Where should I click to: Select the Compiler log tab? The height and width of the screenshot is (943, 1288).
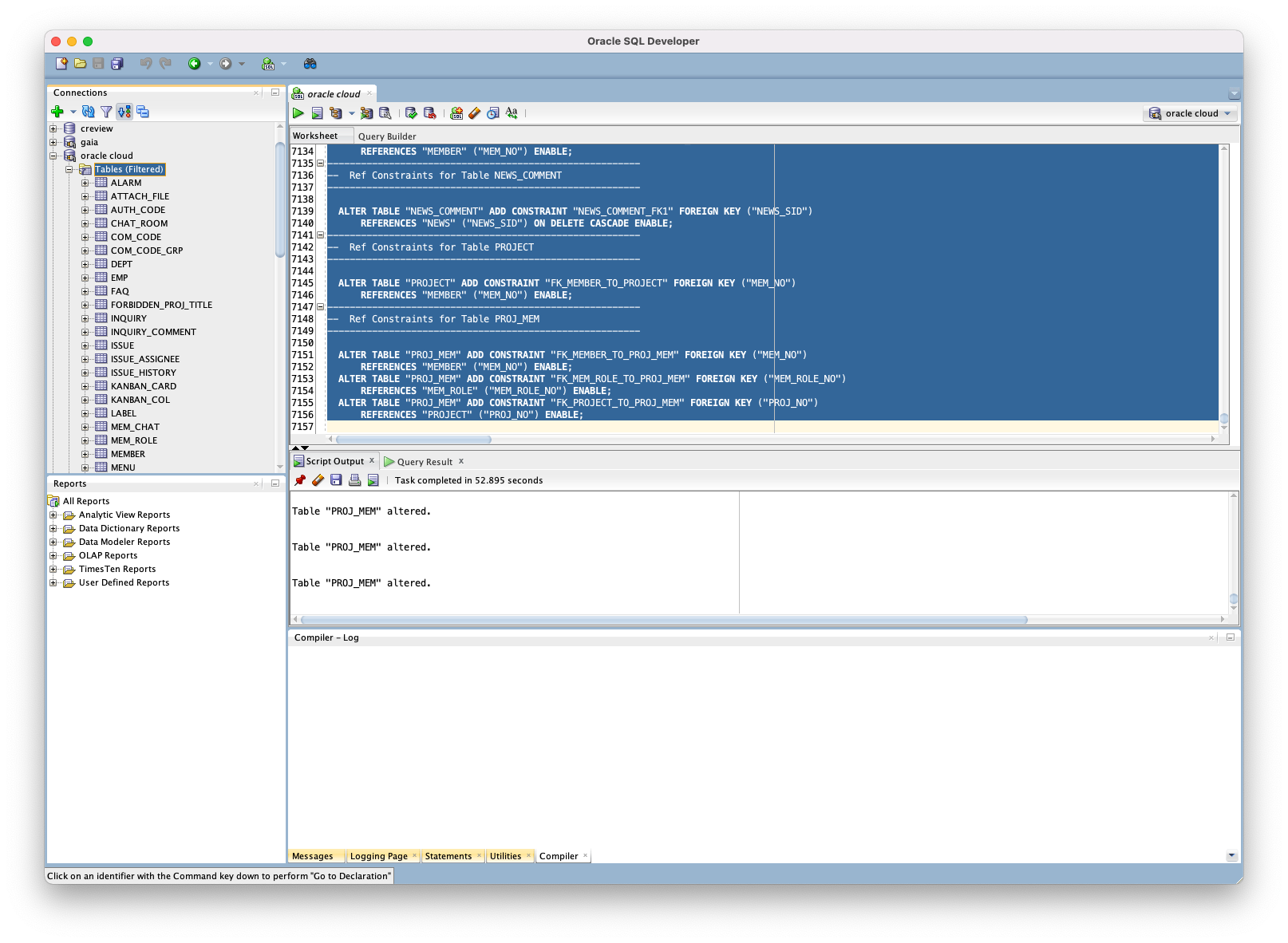pos(559,856)
